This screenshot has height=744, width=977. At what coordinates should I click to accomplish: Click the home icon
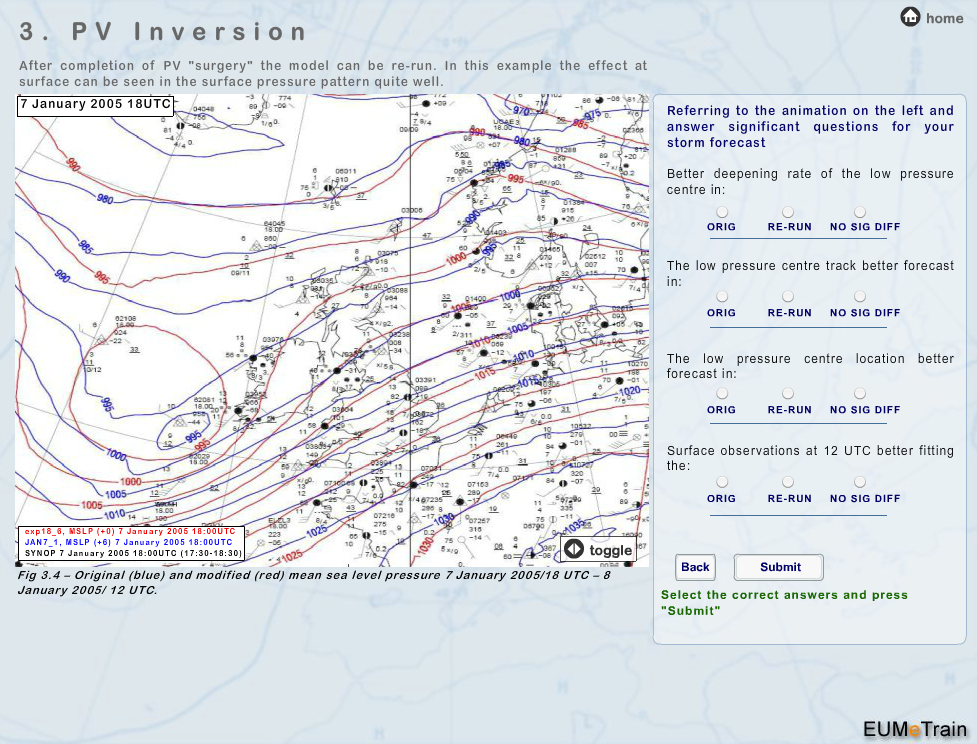(x=910, y=17)
